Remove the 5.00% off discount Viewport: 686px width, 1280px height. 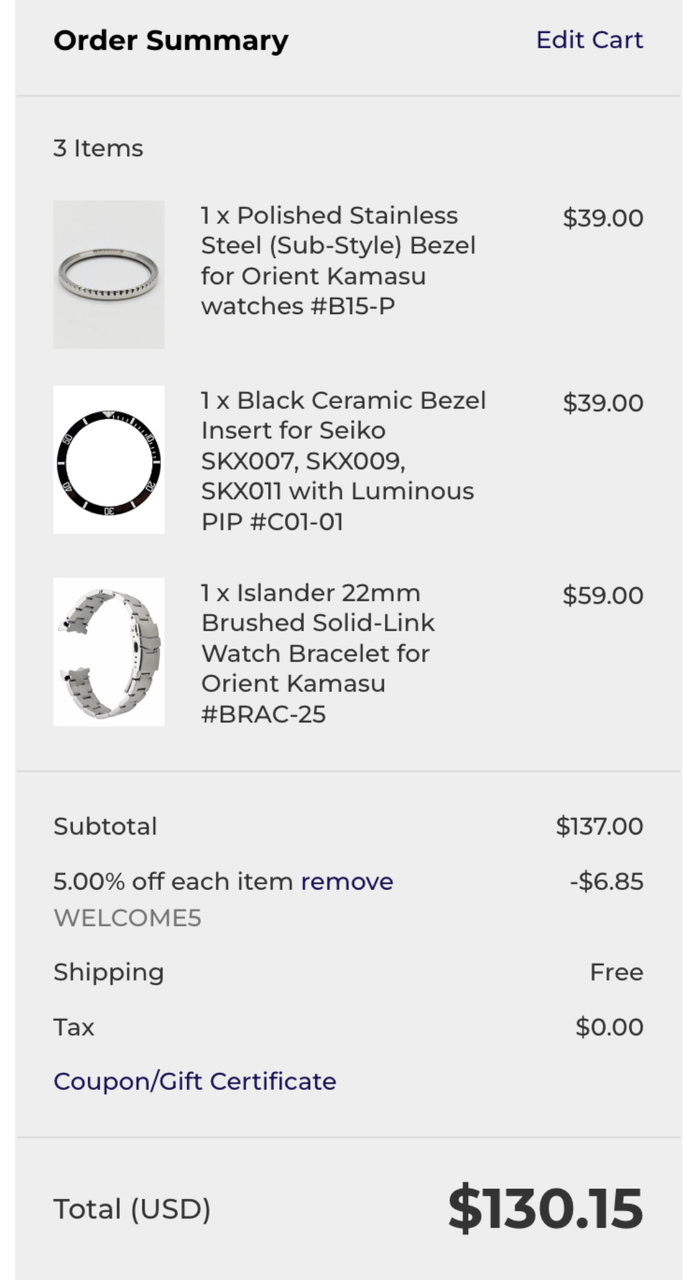pos(347,881)
